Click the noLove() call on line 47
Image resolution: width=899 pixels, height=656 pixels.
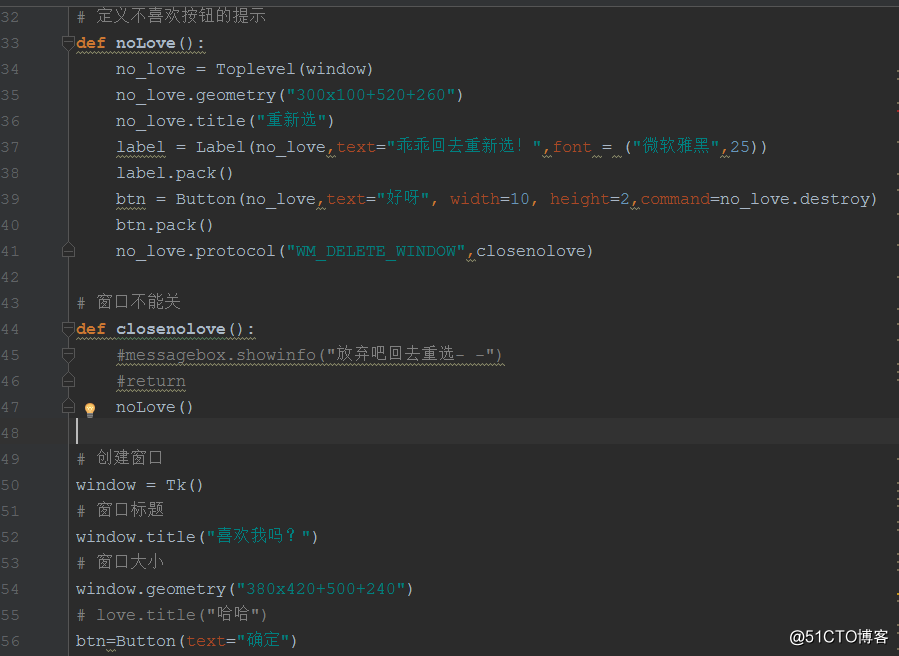(154, 407)
